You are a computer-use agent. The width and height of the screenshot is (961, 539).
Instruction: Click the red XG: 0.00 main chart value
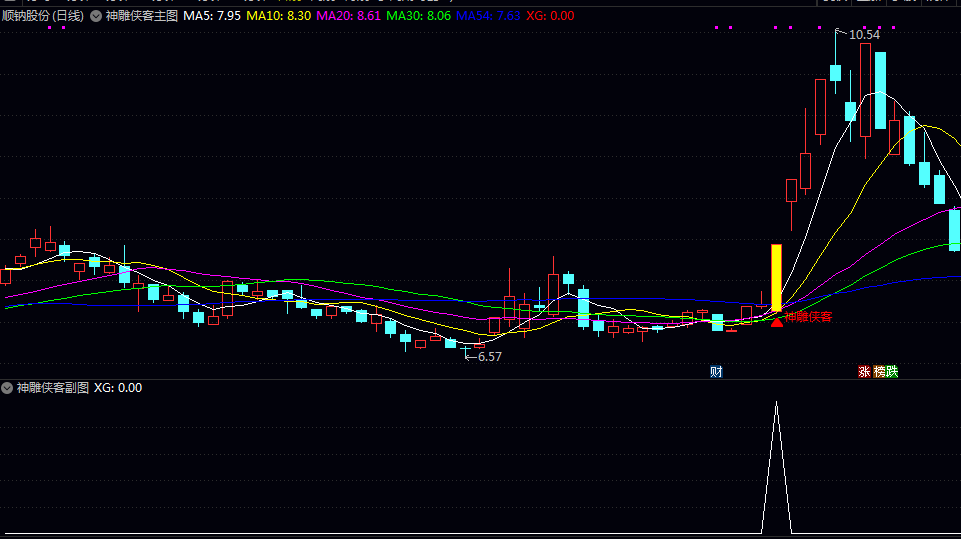[550, 16]
